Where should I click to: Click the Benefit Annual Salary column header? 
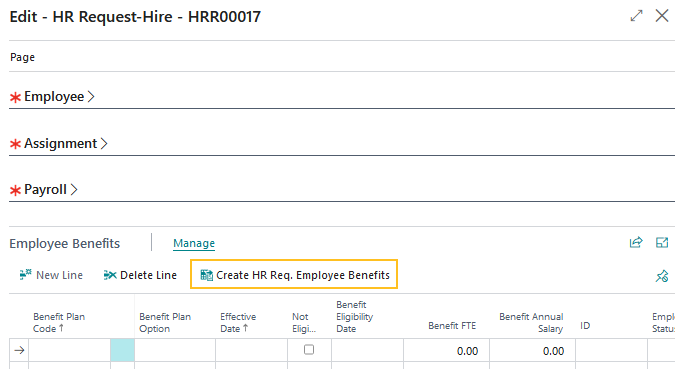(x=531, y=323)
